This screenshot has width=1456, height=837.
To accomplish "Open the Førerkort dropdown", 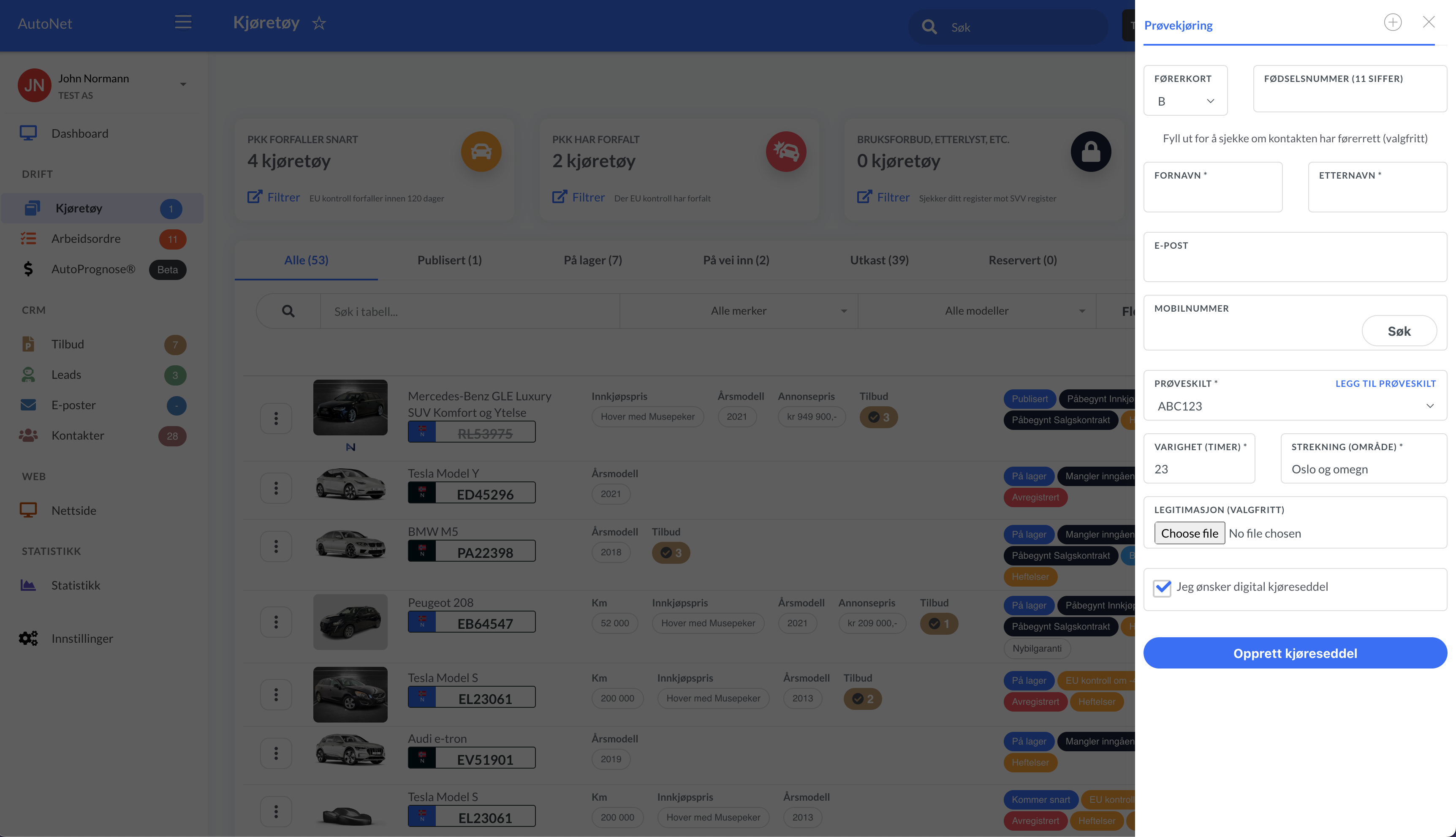I will coord(1185,90).
